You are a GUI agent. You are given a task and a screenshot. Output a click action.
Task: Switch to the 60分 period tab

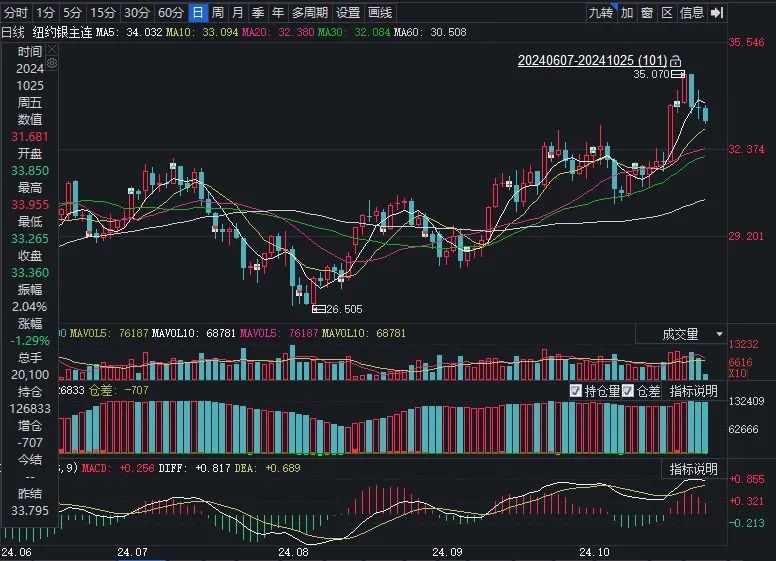click(x=171, y=13)
